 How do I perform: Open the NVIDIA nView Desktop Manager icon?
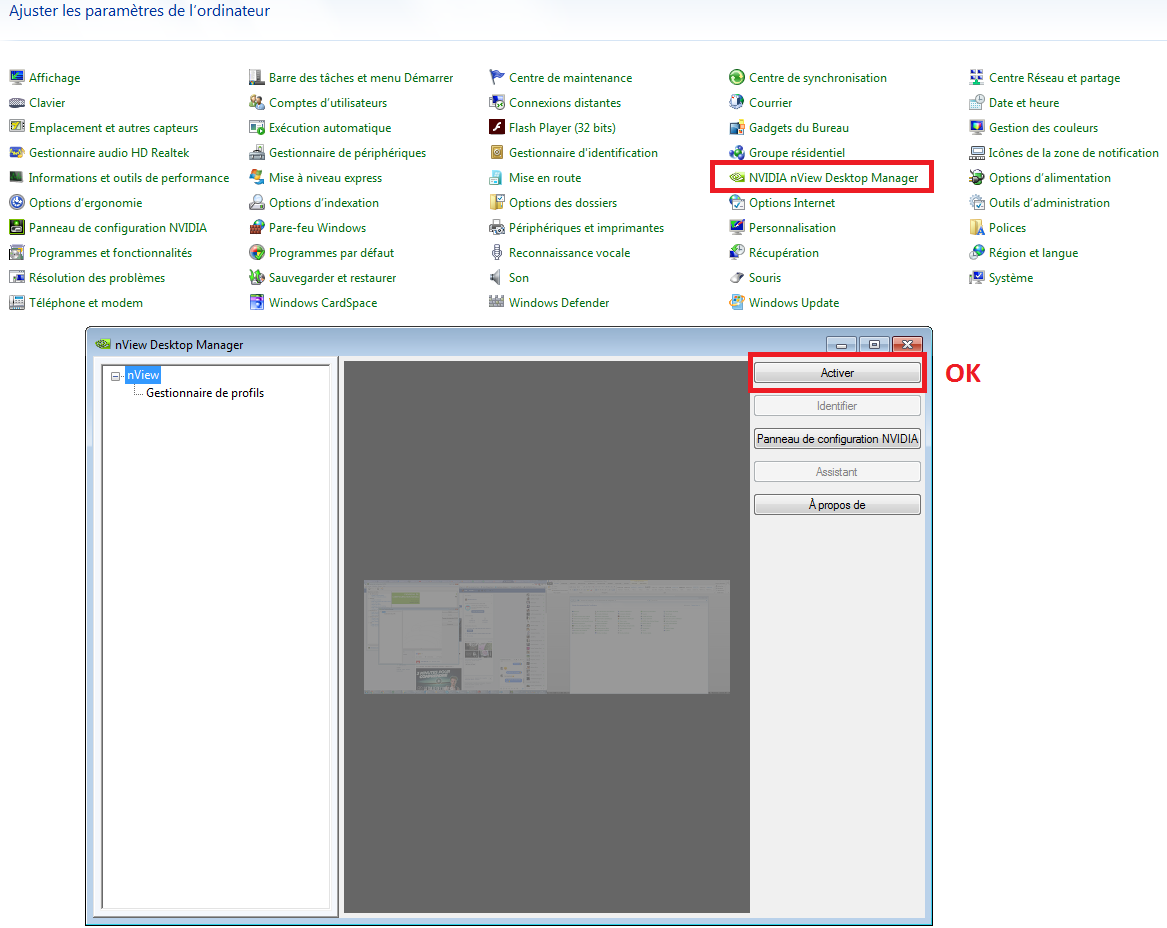(737, 178)
